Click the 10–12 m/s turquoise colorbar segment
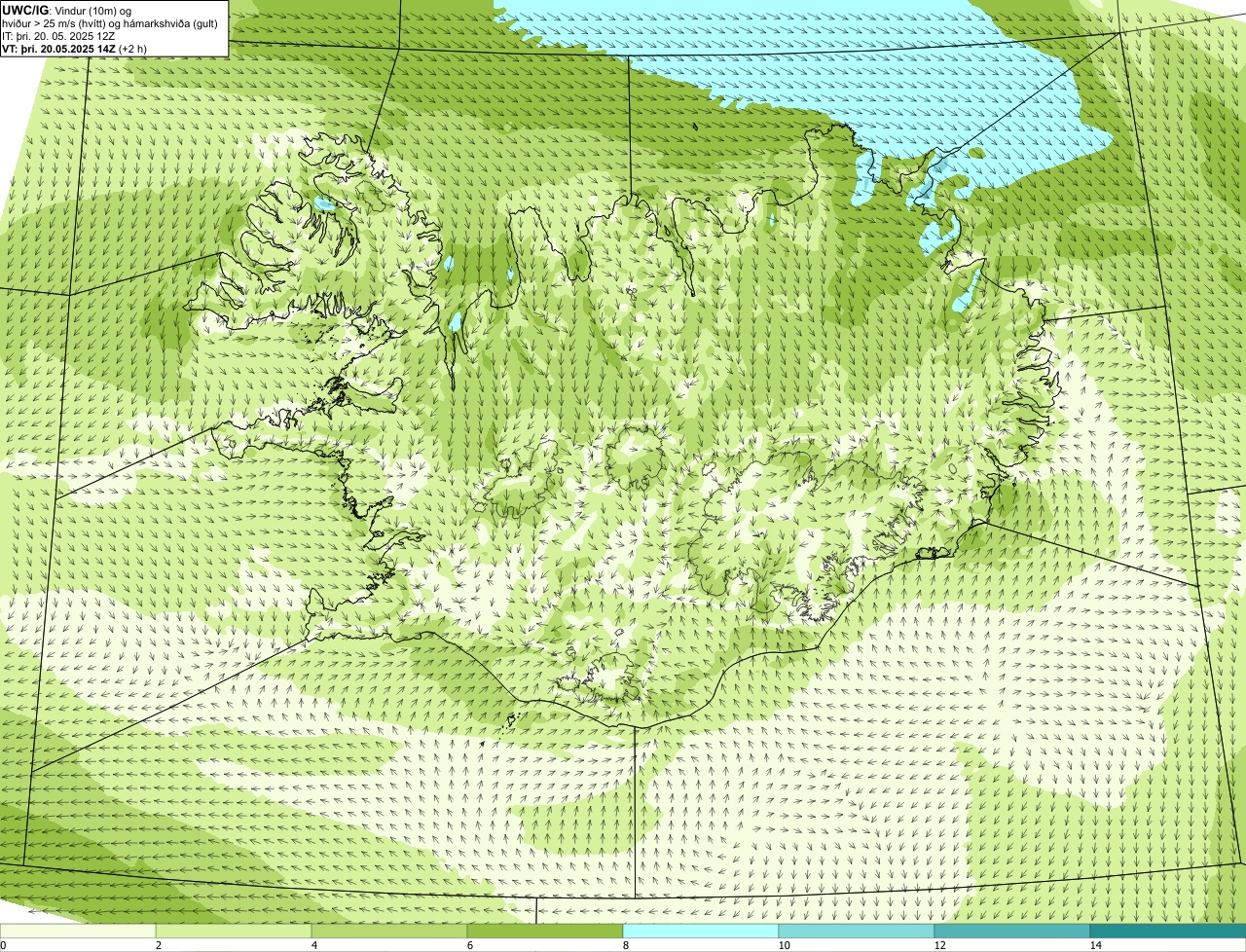Viewport: 1246px width, 952px height. [857, 931]
